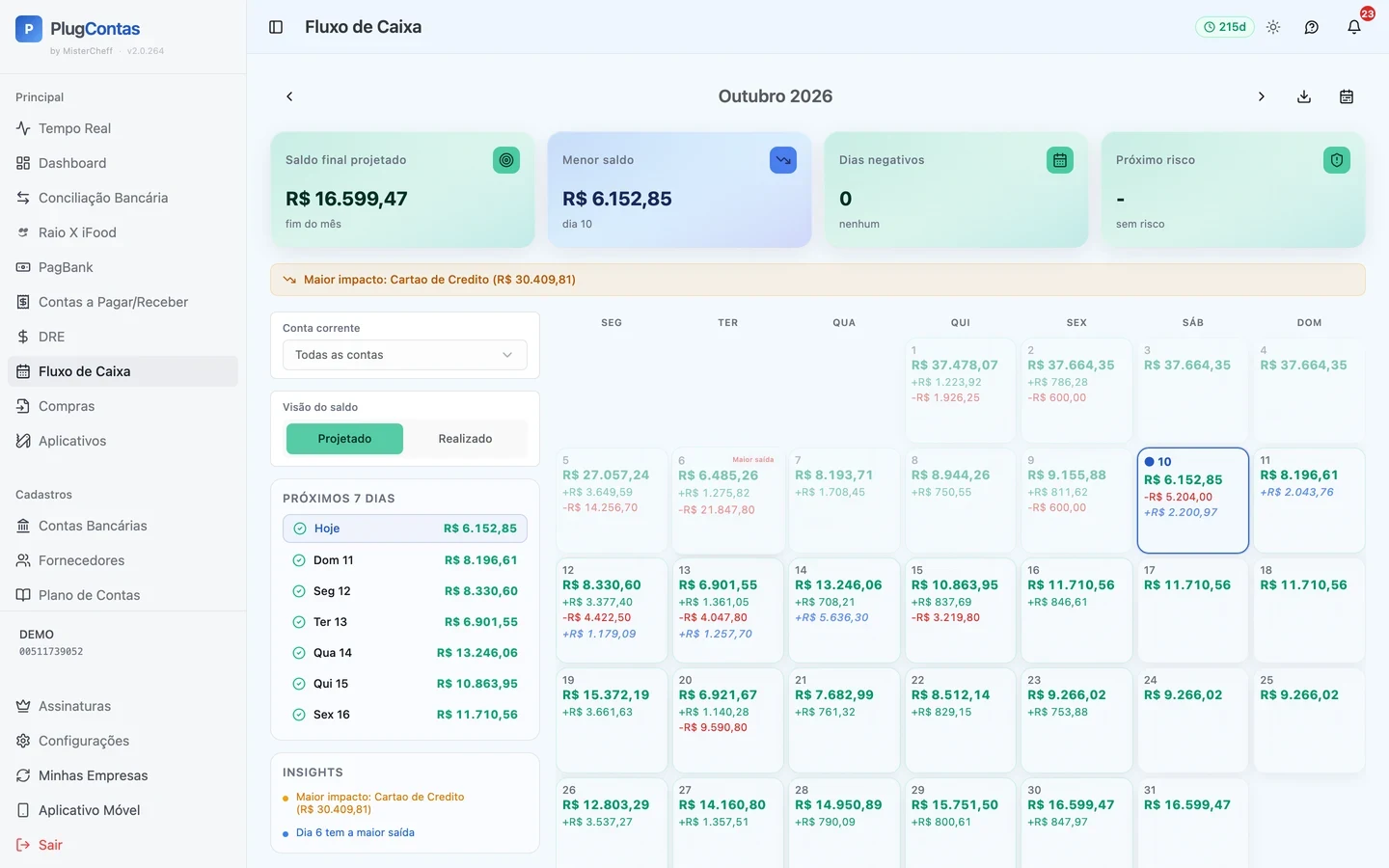Click the 215d trial badge
The image size is (1389, 868).
(x=1225, y=27)
